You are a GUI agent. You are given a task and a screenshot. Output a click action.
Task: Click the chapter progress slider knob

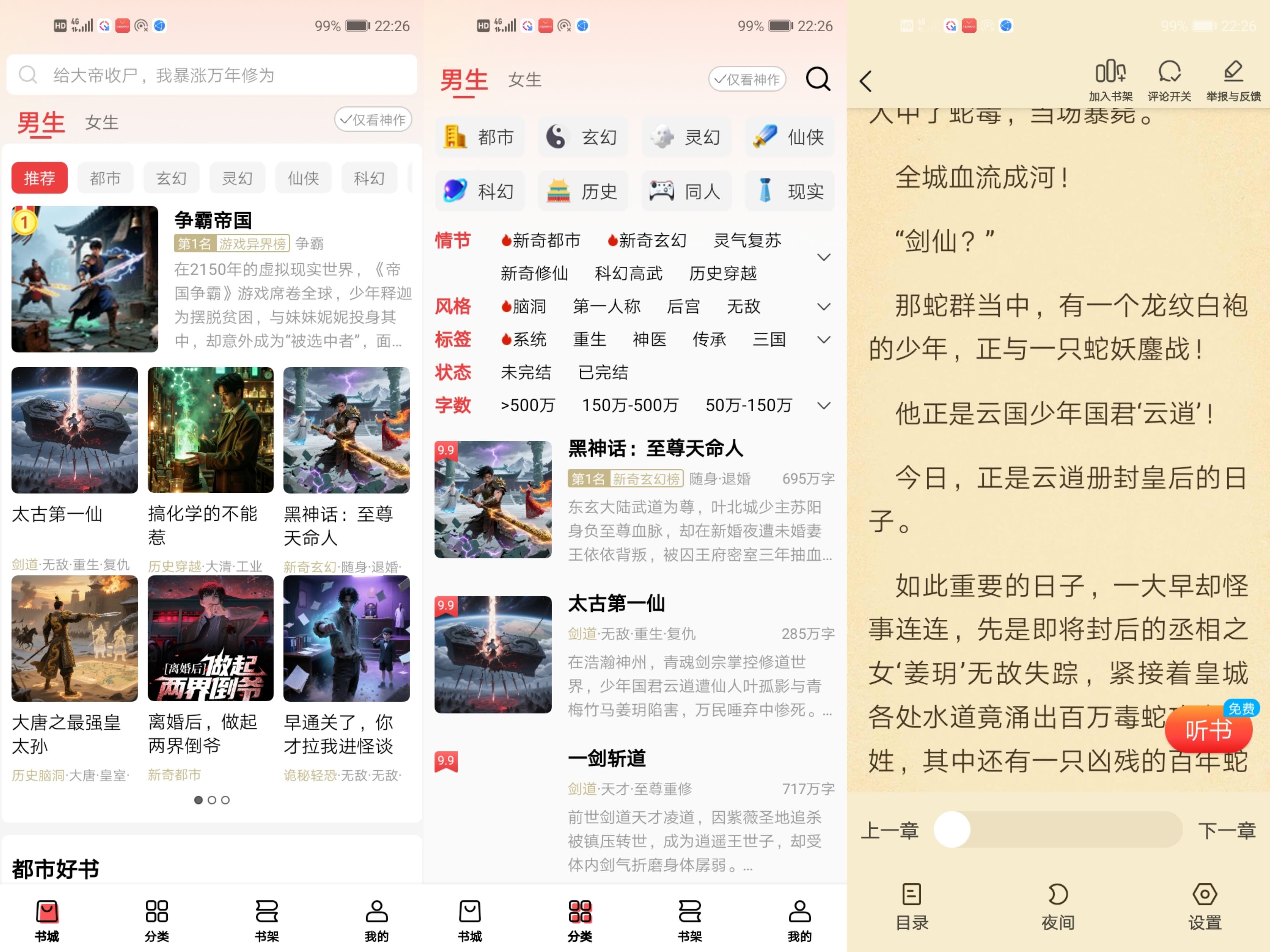(951, 829)
